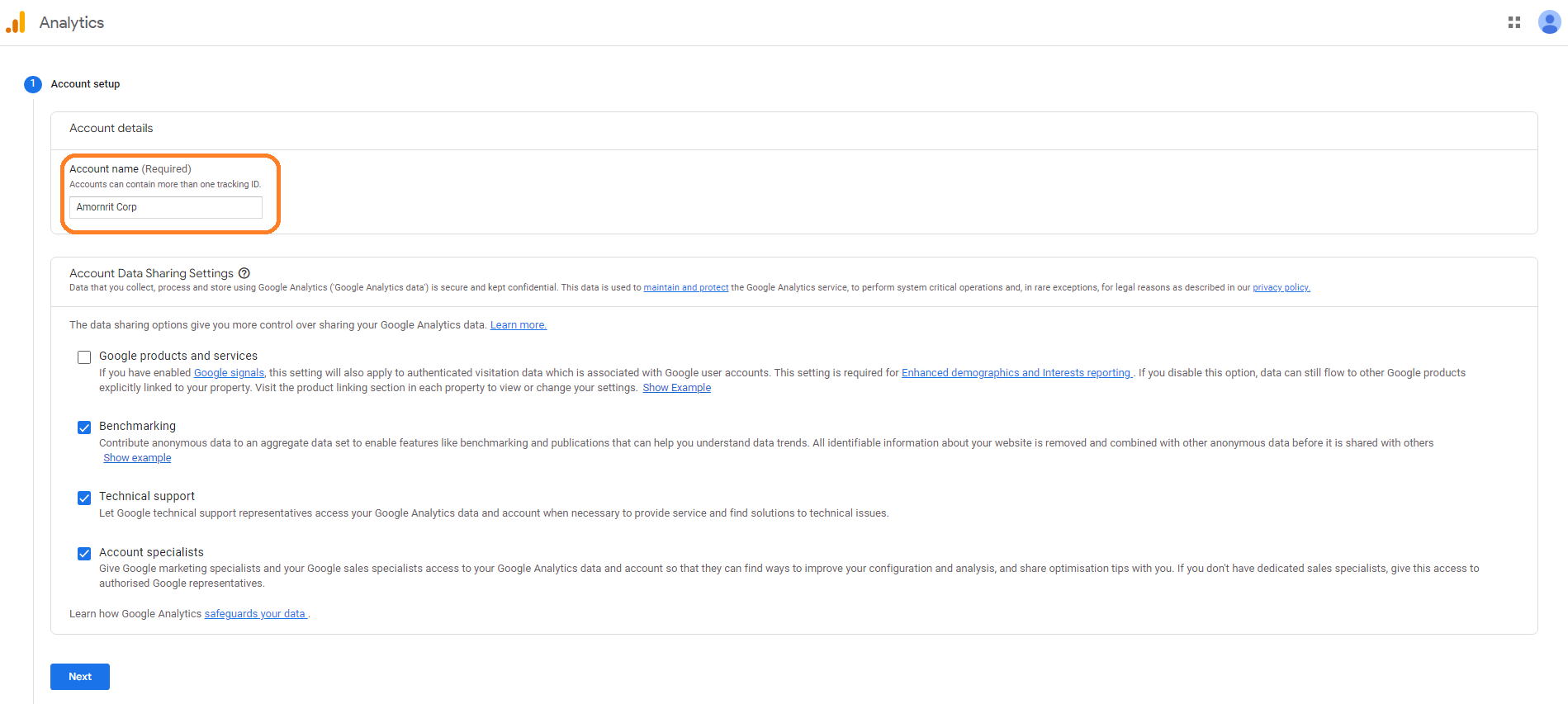
Task: Disable the Technical support checkbox
Action: 84,498
